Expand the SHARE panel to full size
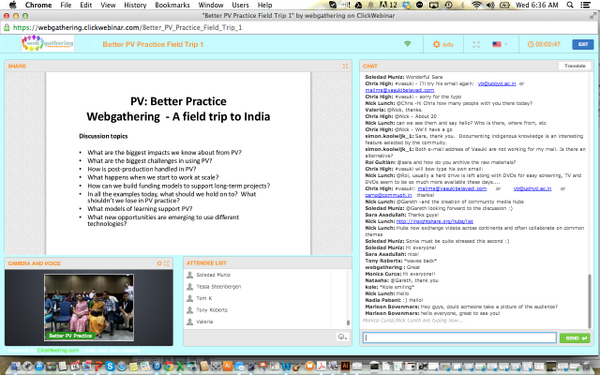The width and height of the screenshot is (600, 375). 345,66
